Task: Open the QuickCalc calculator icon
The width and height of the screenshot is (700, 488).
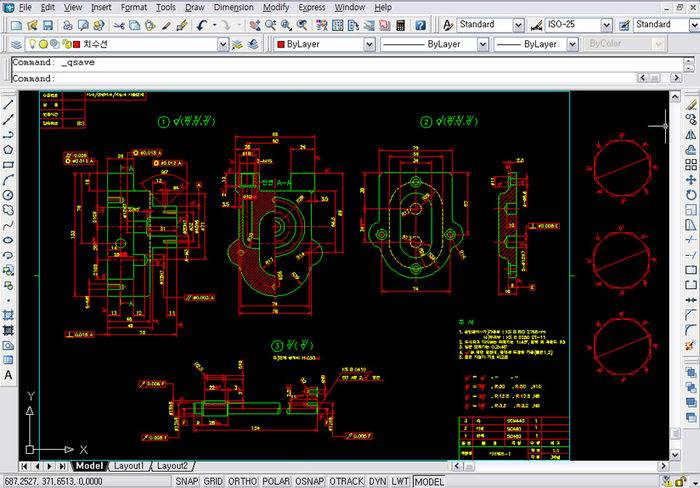Action: 399,25
